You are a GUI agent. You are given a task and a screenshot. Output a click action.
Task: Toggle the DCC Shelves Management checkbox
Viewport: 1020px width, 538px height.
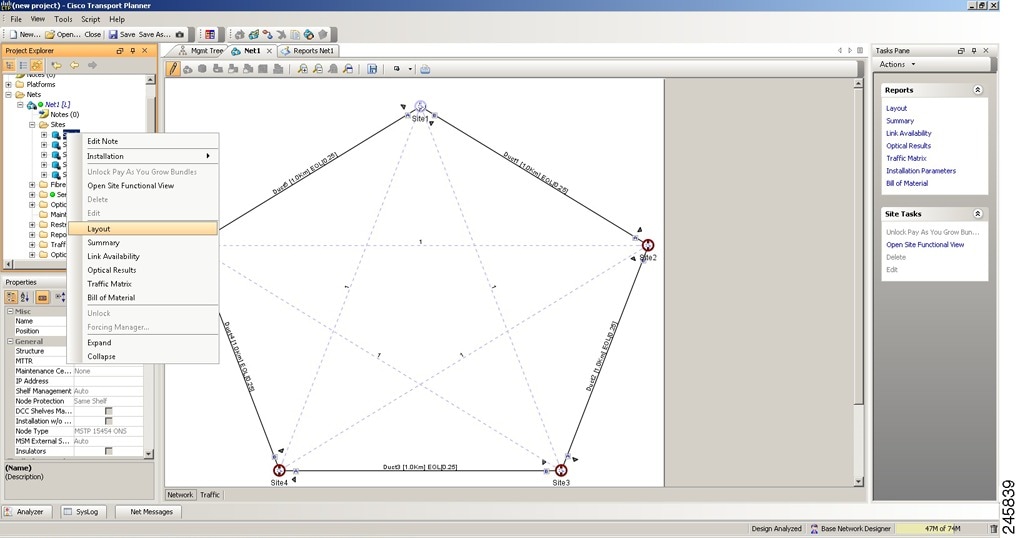click(x=109, y=411)
